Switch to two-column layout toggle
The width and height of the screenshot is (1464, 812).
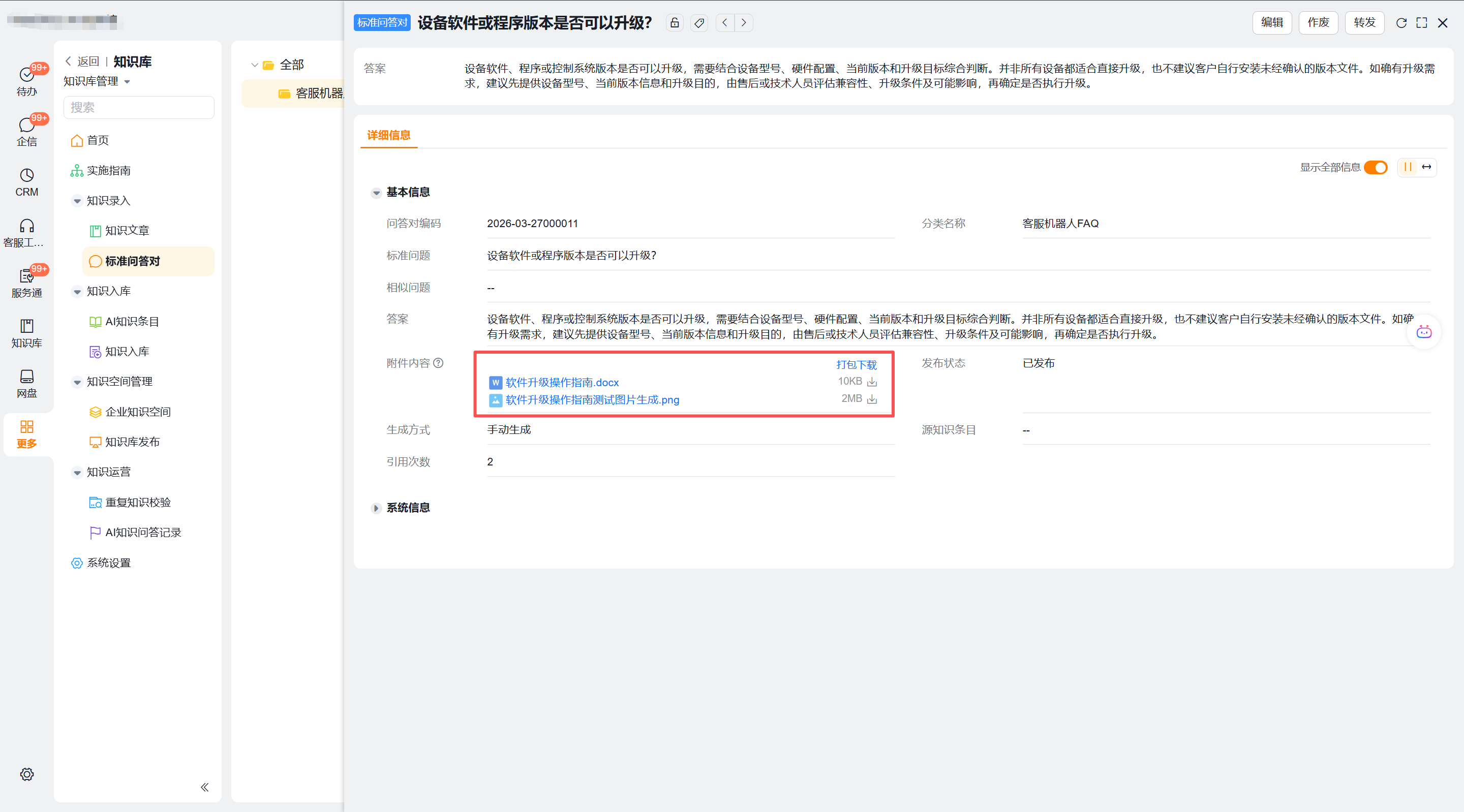(1408, 167)
